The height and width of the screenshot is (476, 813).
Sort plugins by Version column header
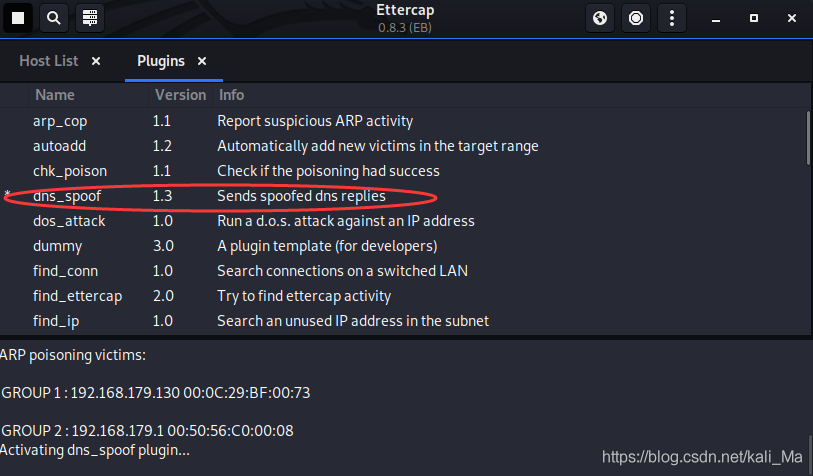[x=180, y=95]
